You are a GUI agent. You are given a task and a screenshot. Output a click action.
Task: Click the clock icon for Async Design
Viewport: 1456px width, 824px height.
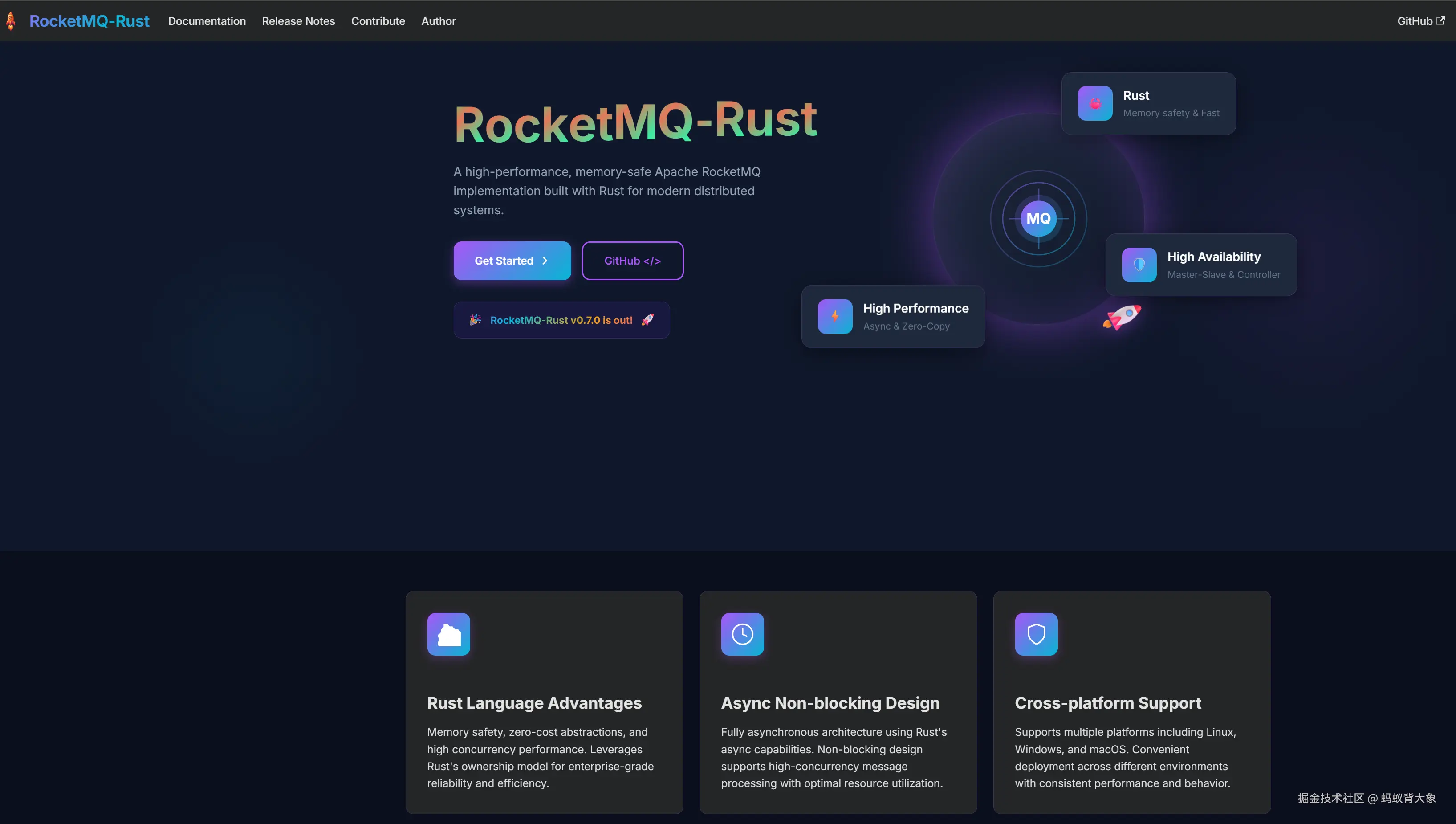pos(742,634)
